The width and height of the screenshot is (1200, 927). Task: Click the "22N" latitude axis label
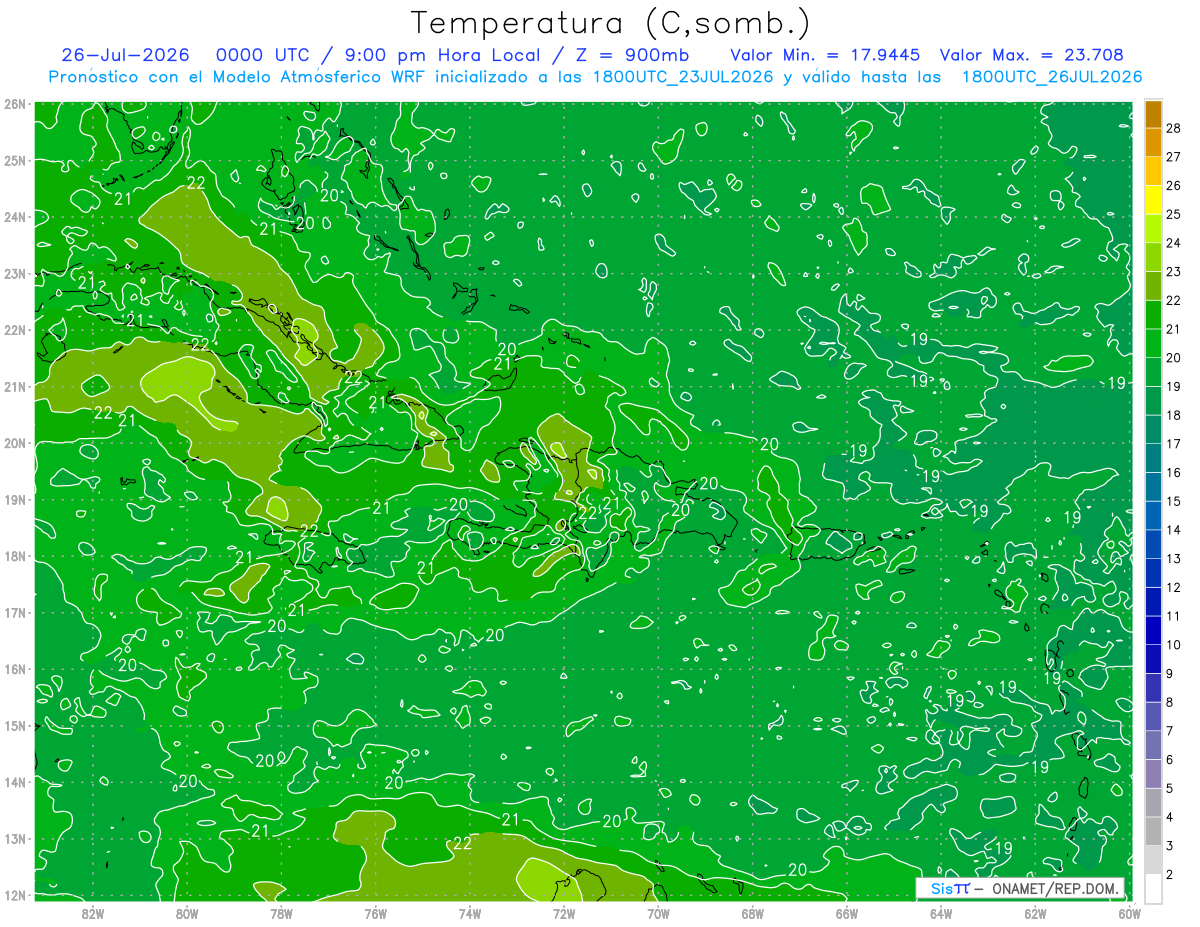tap(15, 330)
